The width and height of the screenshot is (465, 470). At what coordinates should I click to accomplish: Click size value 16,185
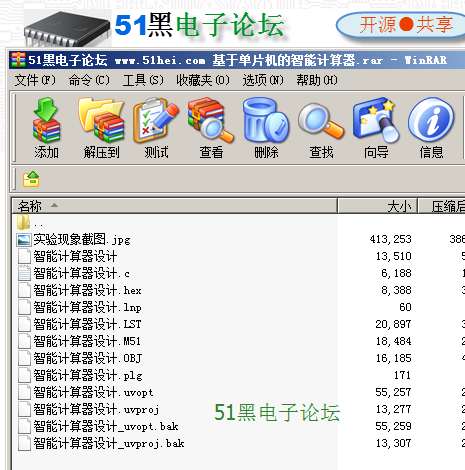point(394,358)
